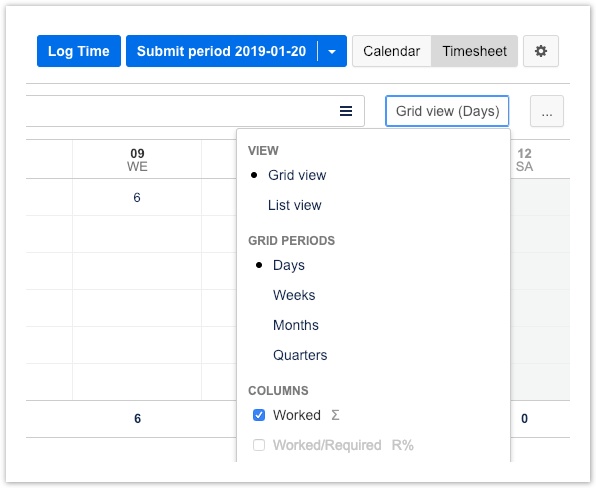Open the Grid view (Days) dropdown
Screen dimensions: 596x488
coord(447,111)
